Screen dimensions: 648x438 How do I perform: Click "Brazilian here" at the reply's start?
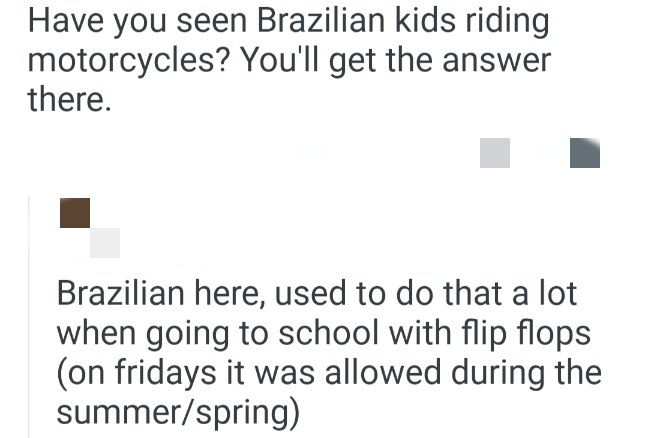(159, 295)
